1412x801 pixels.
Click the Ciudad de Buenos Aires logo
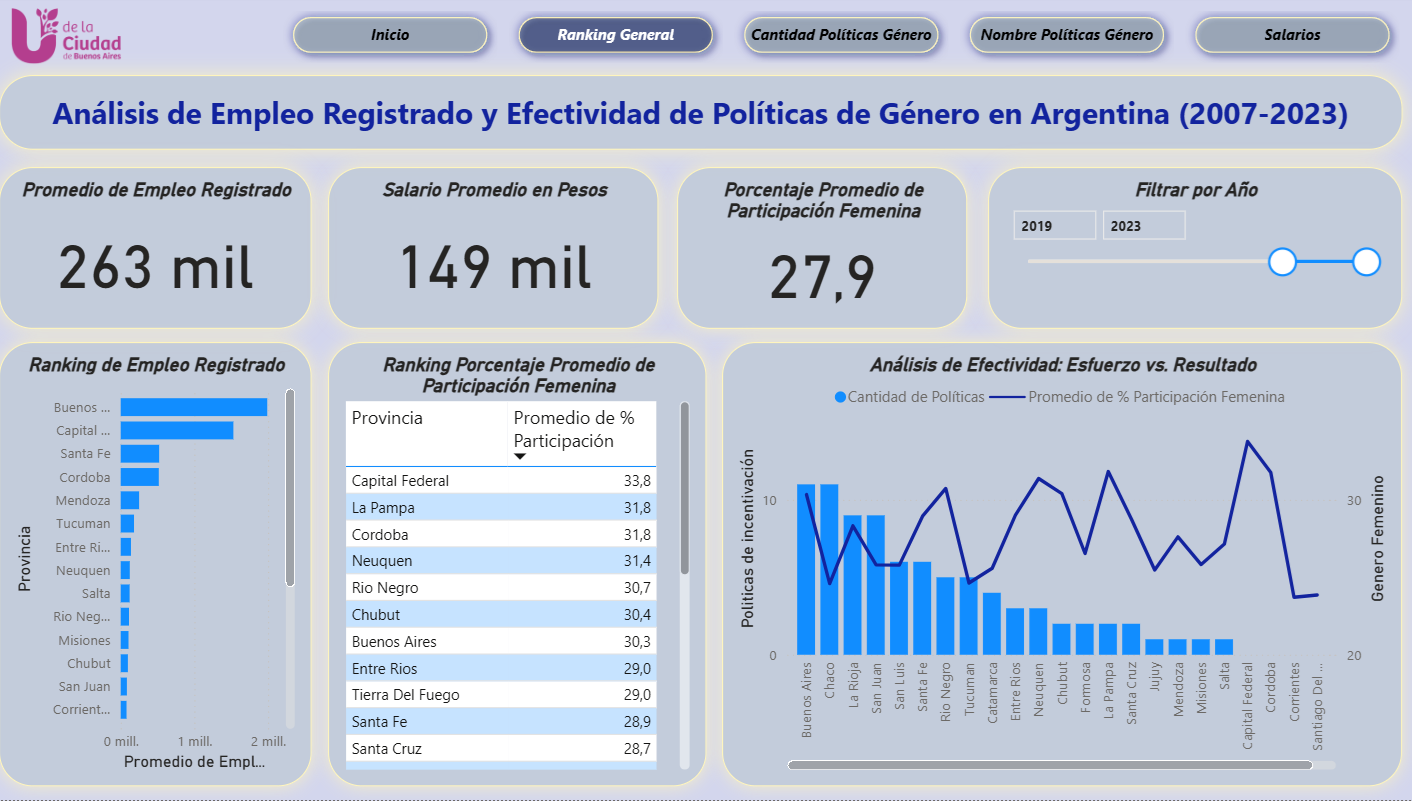pos(62,33)
